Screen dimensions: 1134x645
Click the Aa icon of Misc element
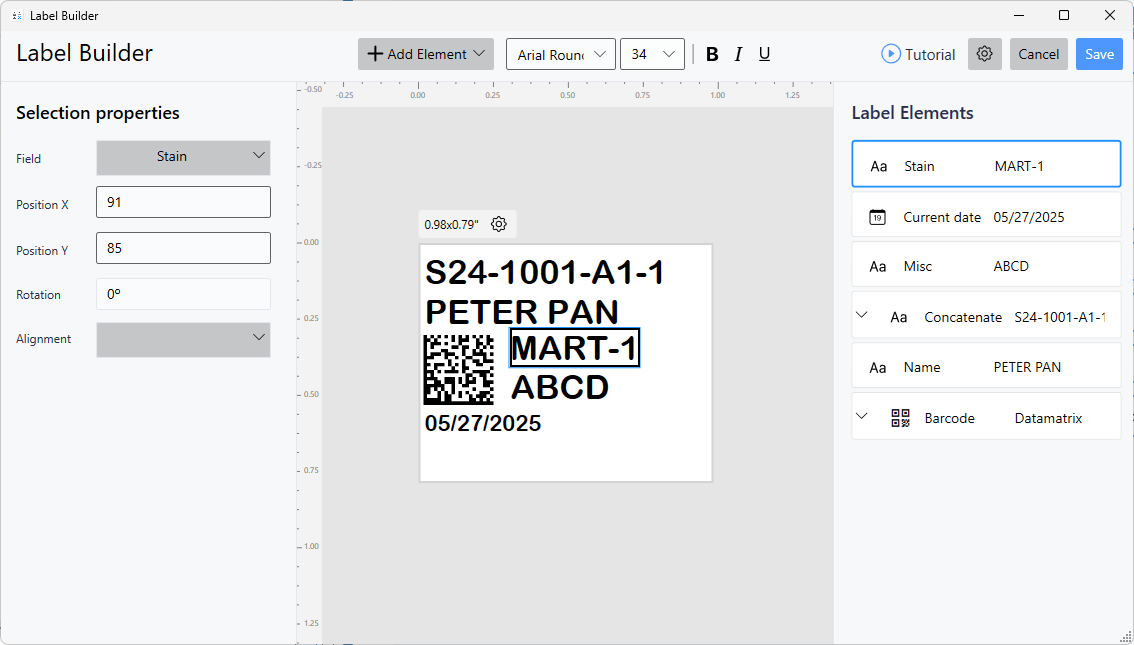(x=878, y=267)
